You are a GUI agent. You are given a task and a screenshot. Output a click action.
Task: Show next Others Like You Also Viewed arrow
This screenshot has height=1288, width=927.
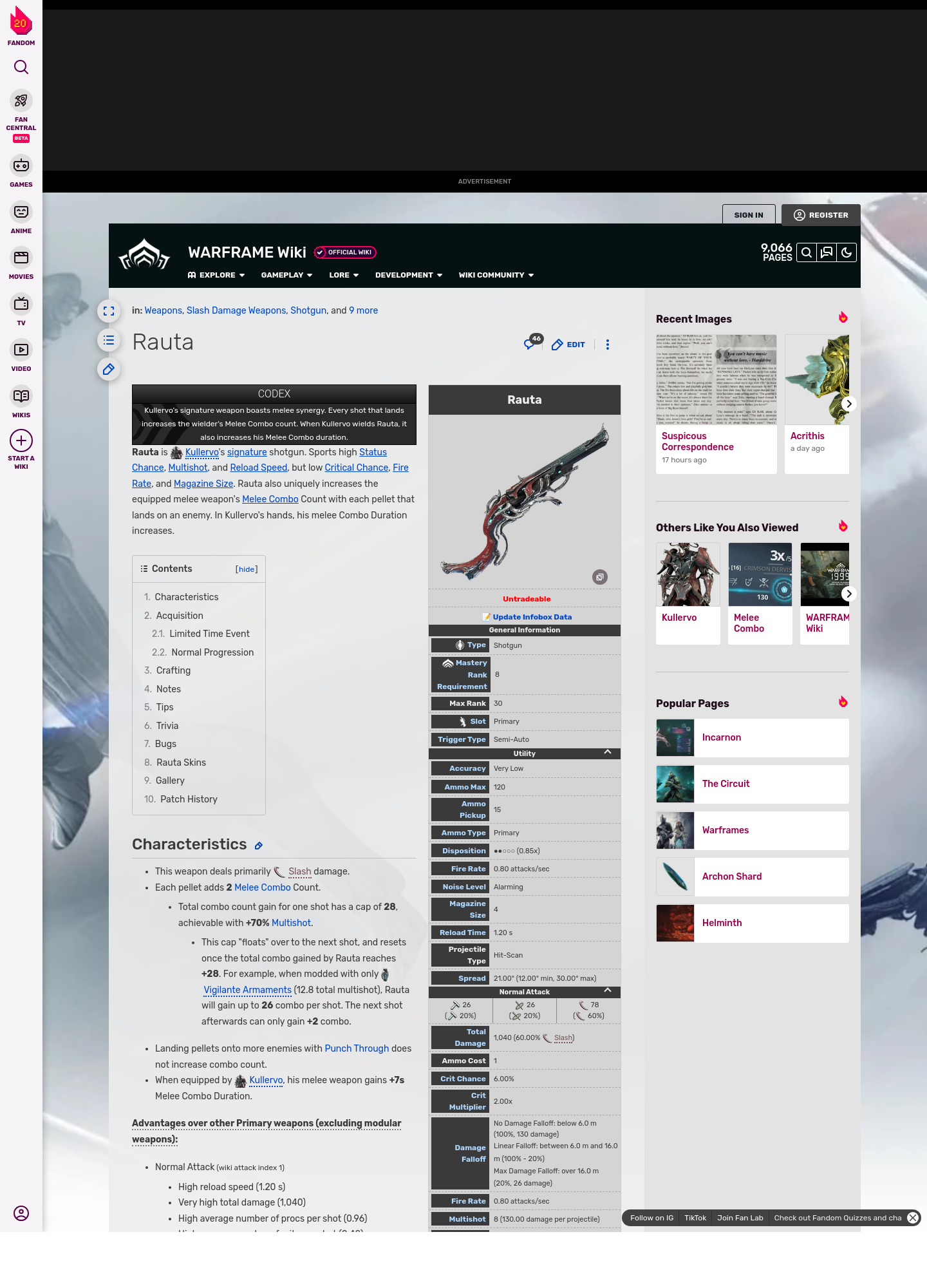click(849, 594)
